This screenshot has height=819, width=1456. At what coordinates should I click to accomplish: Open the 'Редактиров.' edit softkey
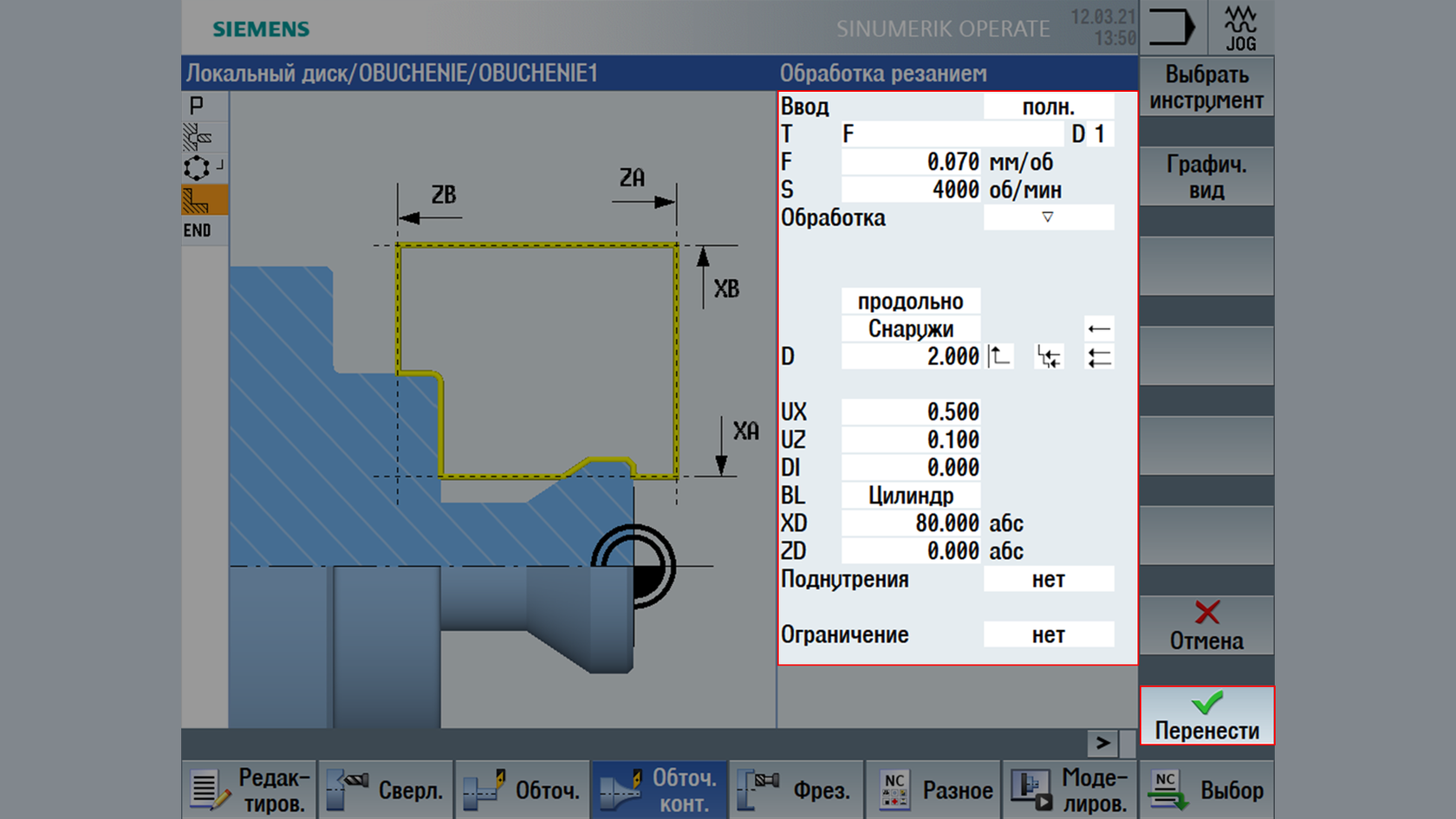(249, 790)
